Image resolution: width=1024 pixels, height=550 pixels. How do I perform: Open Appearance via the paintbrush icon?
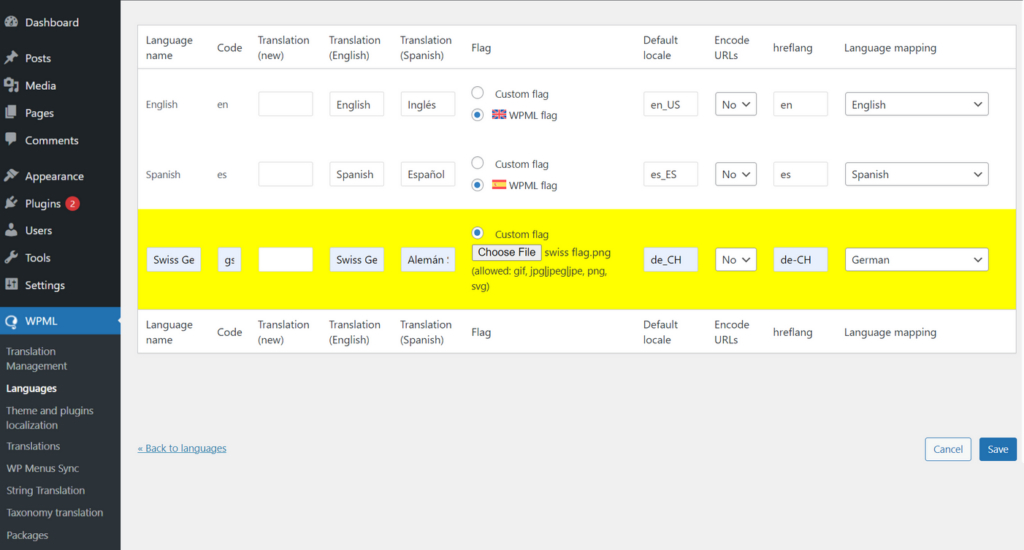click(11, 176)
